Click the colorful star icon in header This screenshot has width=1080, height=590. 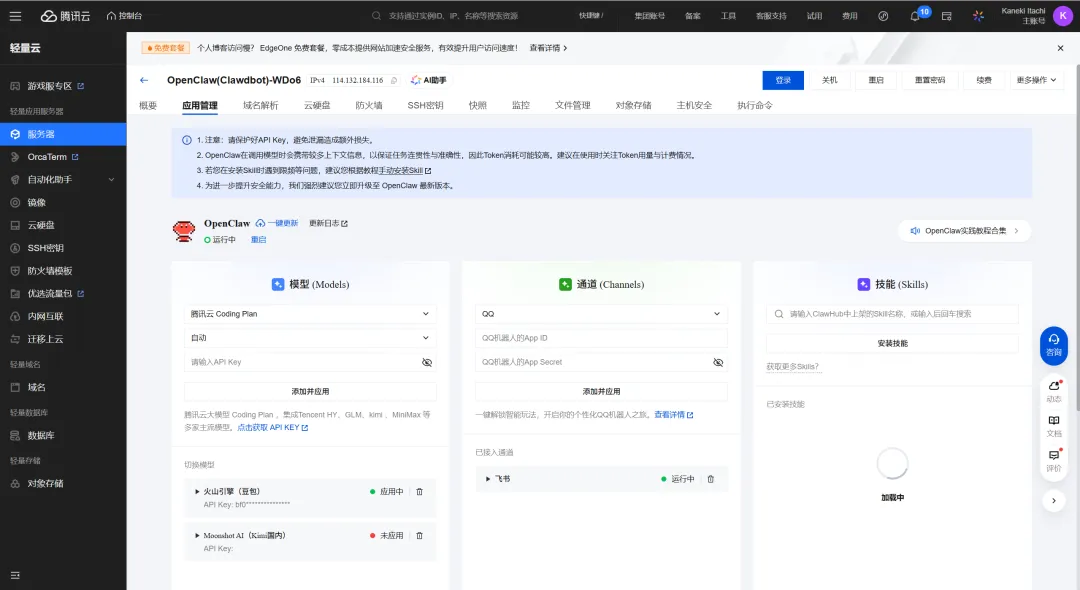pos(978,16)
